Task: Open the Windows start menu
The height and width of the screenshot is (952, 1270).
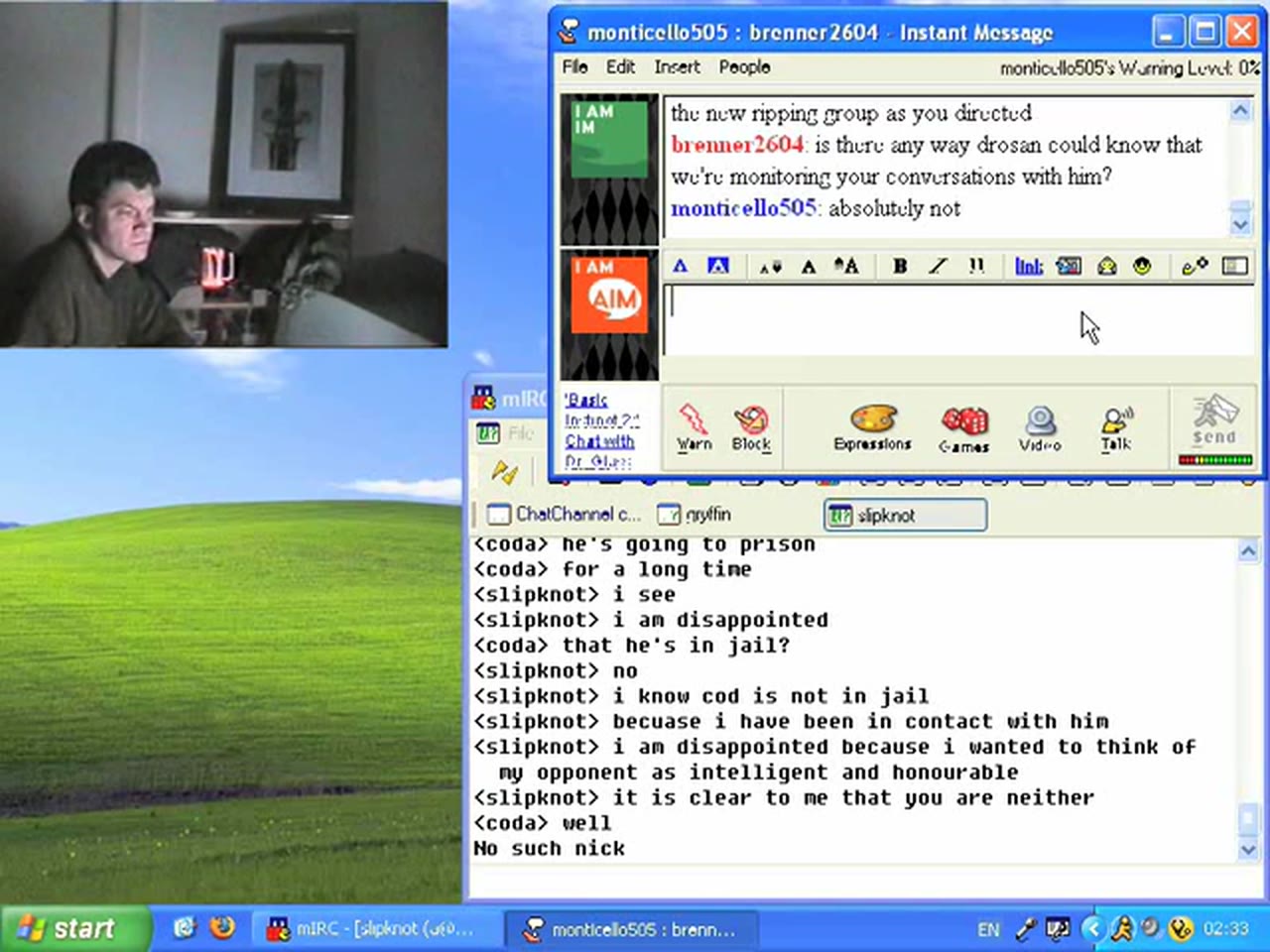Action: click(74, 928)
